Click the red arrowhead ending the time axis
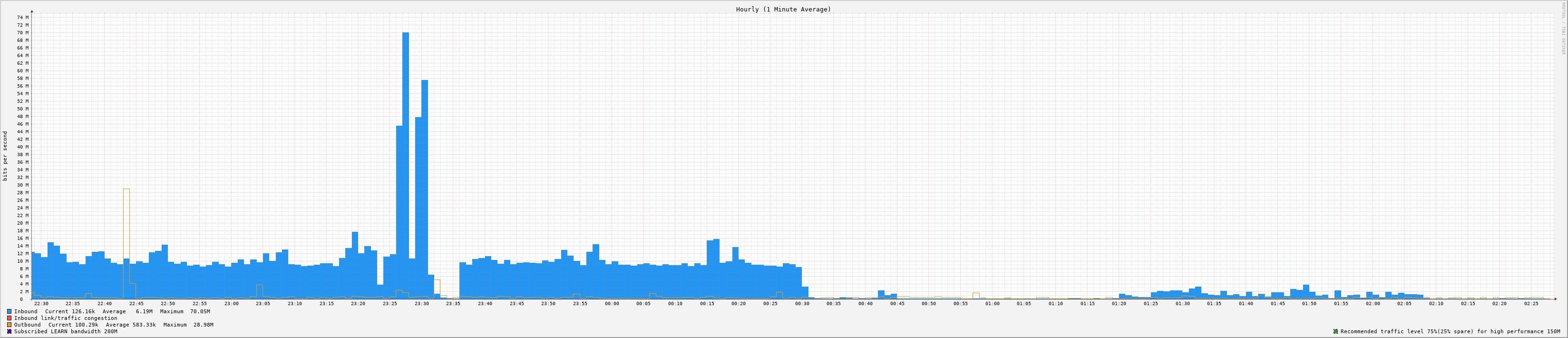 (1554, 299)
